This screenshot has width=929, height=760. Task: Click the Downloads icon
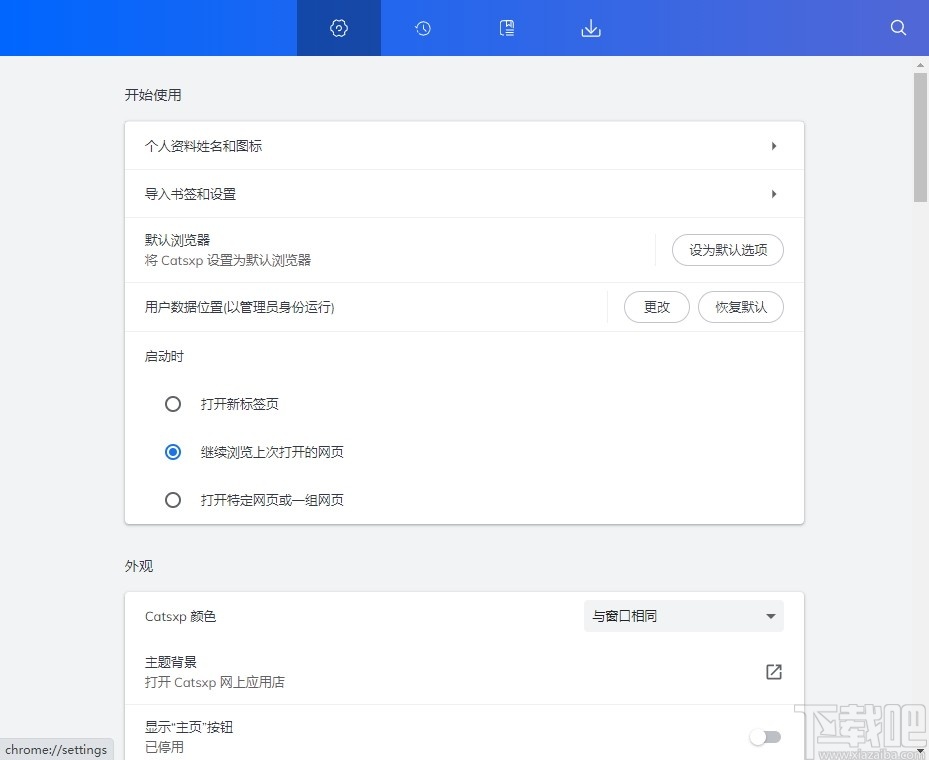590,28
